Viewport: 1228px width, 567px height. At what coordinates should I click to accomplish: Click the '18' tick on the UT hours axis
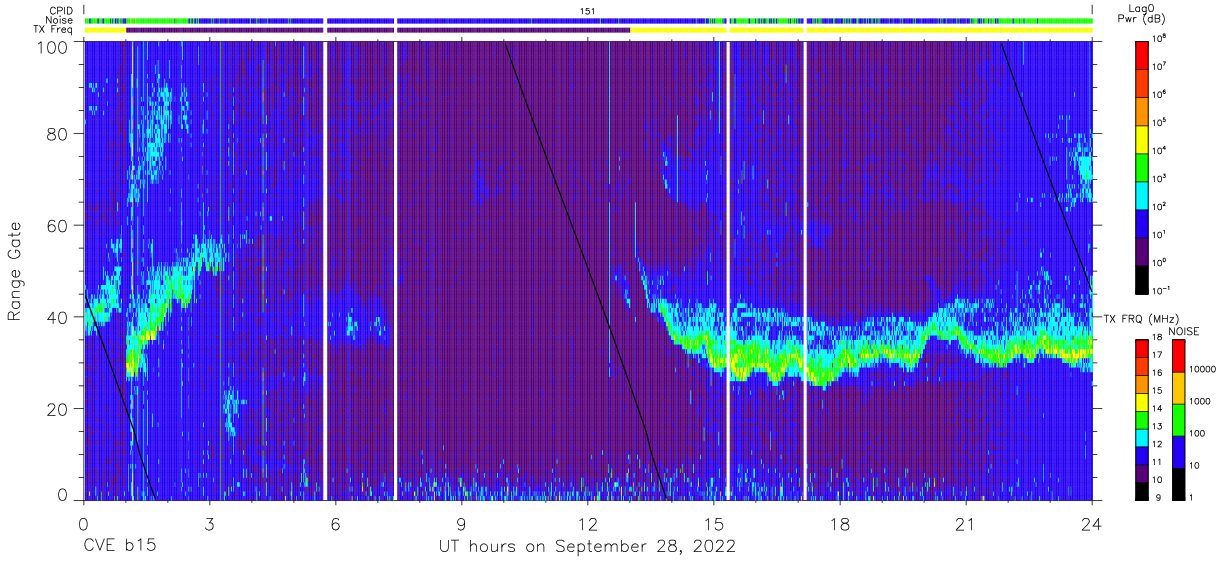[x=840, y=523]
